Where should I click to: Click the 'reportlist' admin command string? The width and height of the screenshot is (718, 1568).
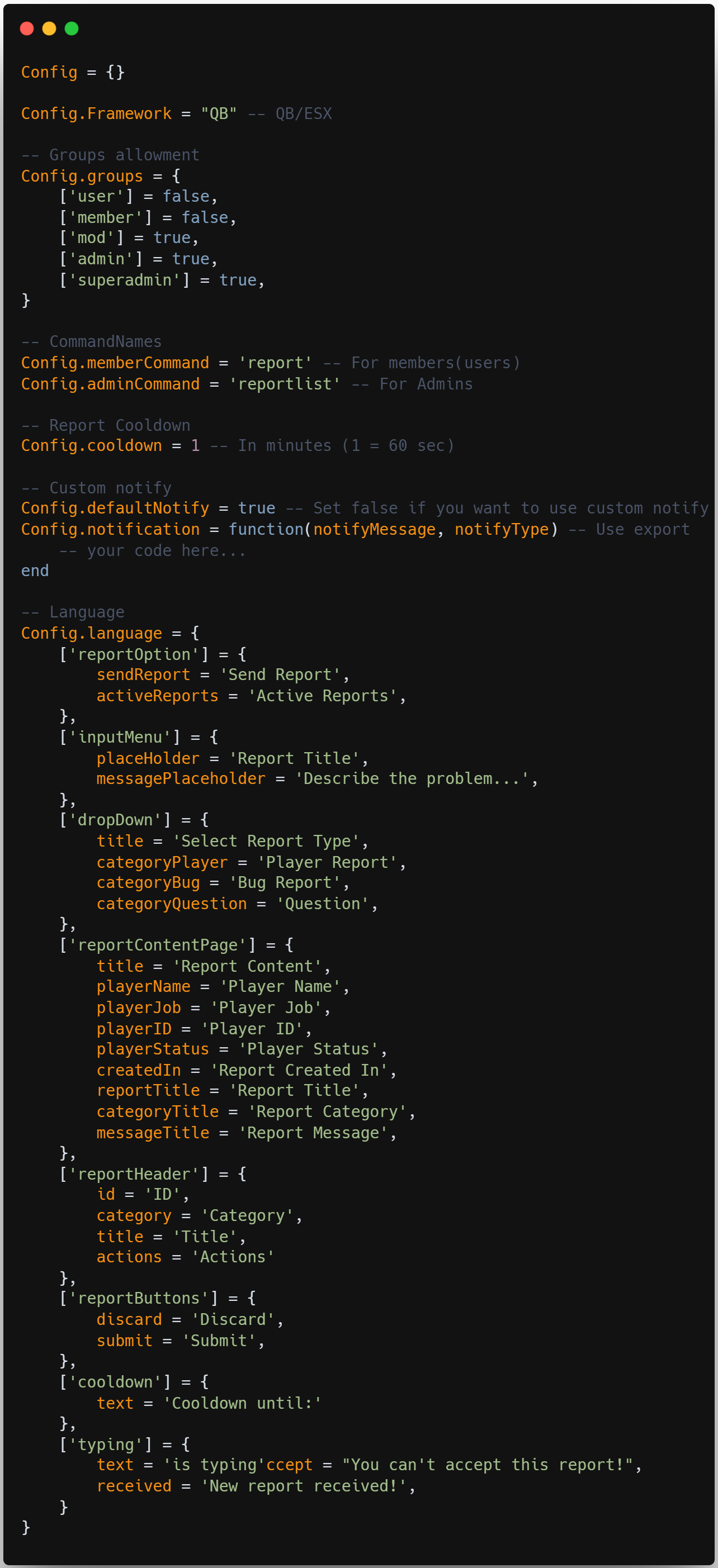pyautogui.click(x=285, y=384)
